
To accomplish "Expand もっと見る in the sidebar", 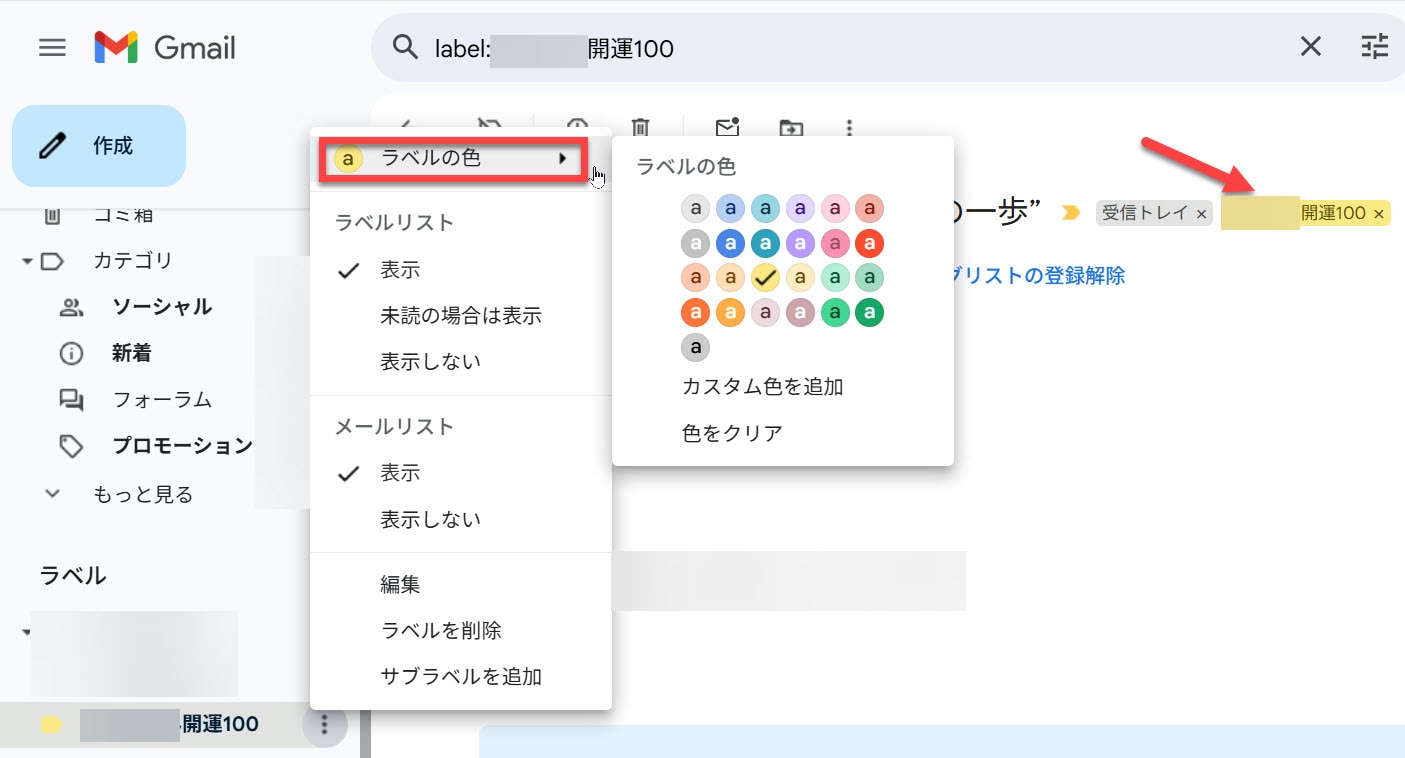I will (142, 494).
